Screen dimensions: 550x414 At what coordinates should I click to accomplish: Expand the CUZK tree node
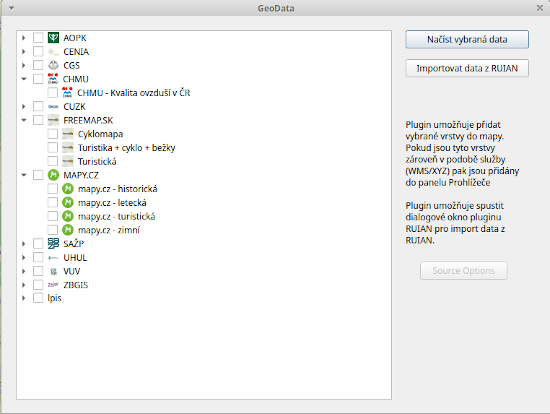[x=24, y=106]
